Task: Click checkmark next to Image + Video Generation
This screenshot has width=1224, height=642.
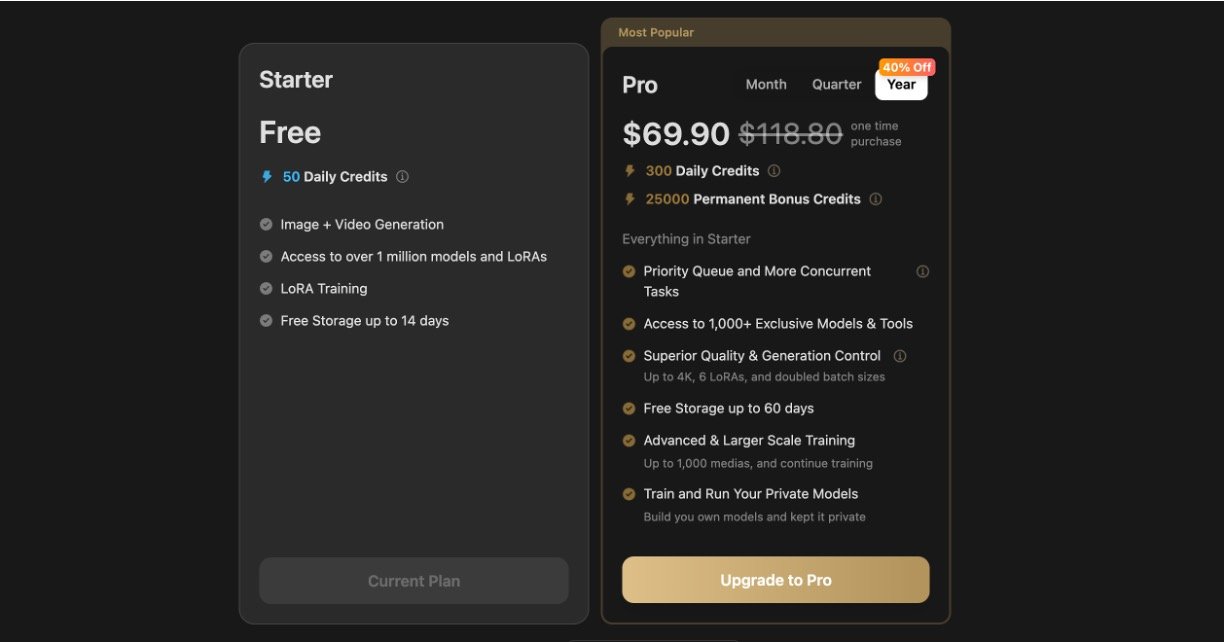Action: coord(266,225)
